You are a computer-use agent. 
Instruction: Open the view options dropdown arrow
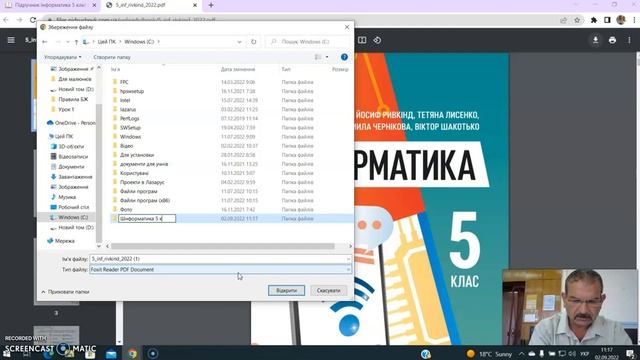[327, 57]
